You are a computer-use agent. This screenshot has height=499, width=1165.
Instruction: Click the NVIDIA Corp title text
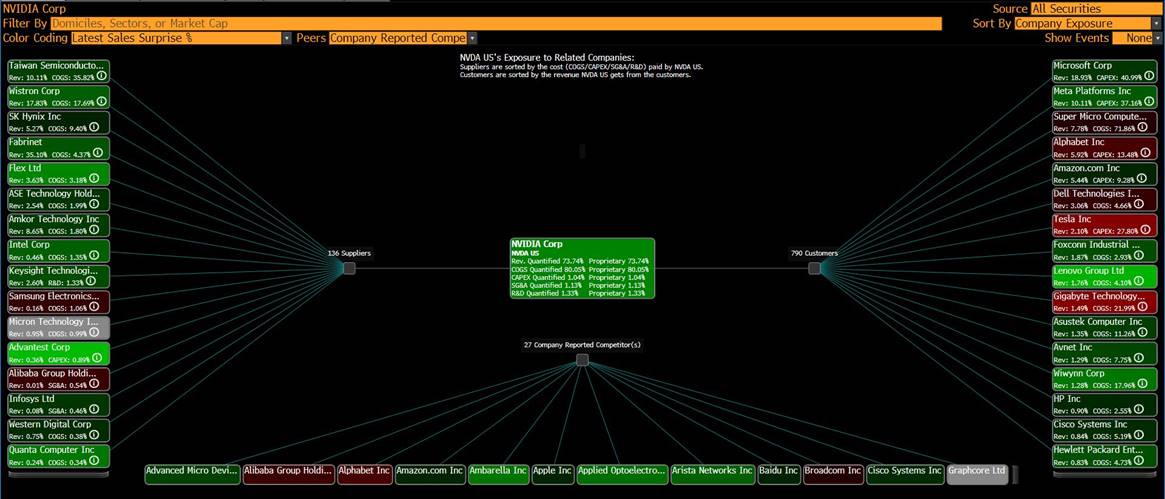(33, 9)
